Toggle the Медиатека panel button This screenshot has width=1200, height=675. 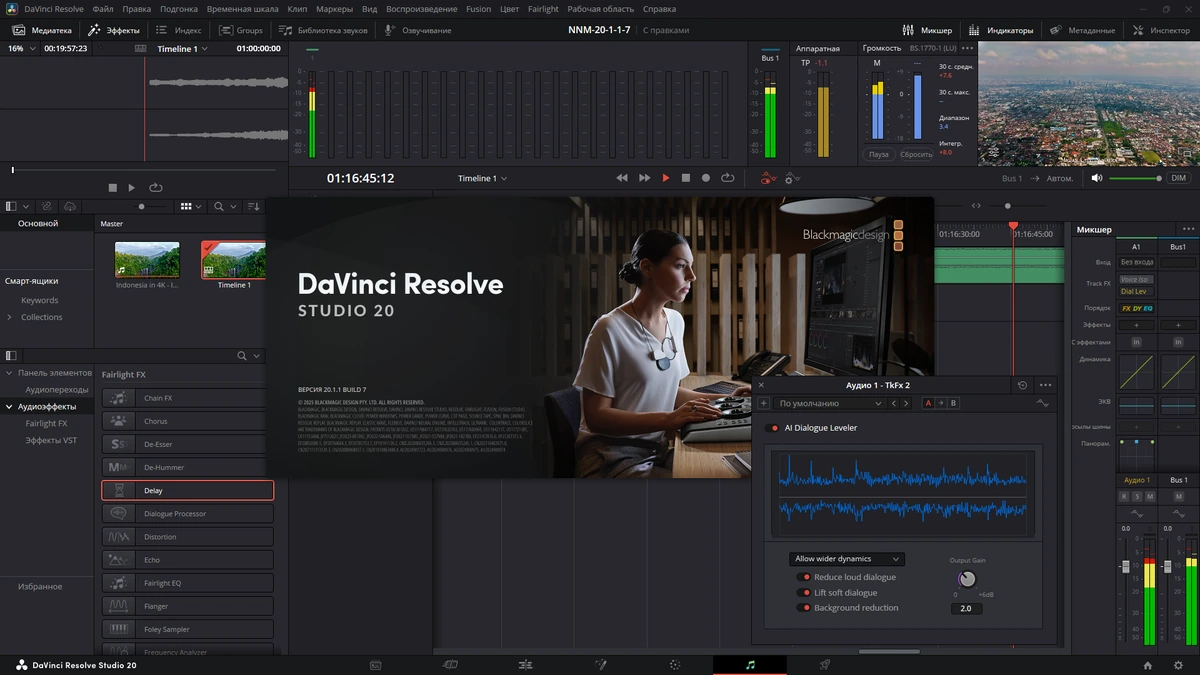pyautogui.click(x=42, y=30)
